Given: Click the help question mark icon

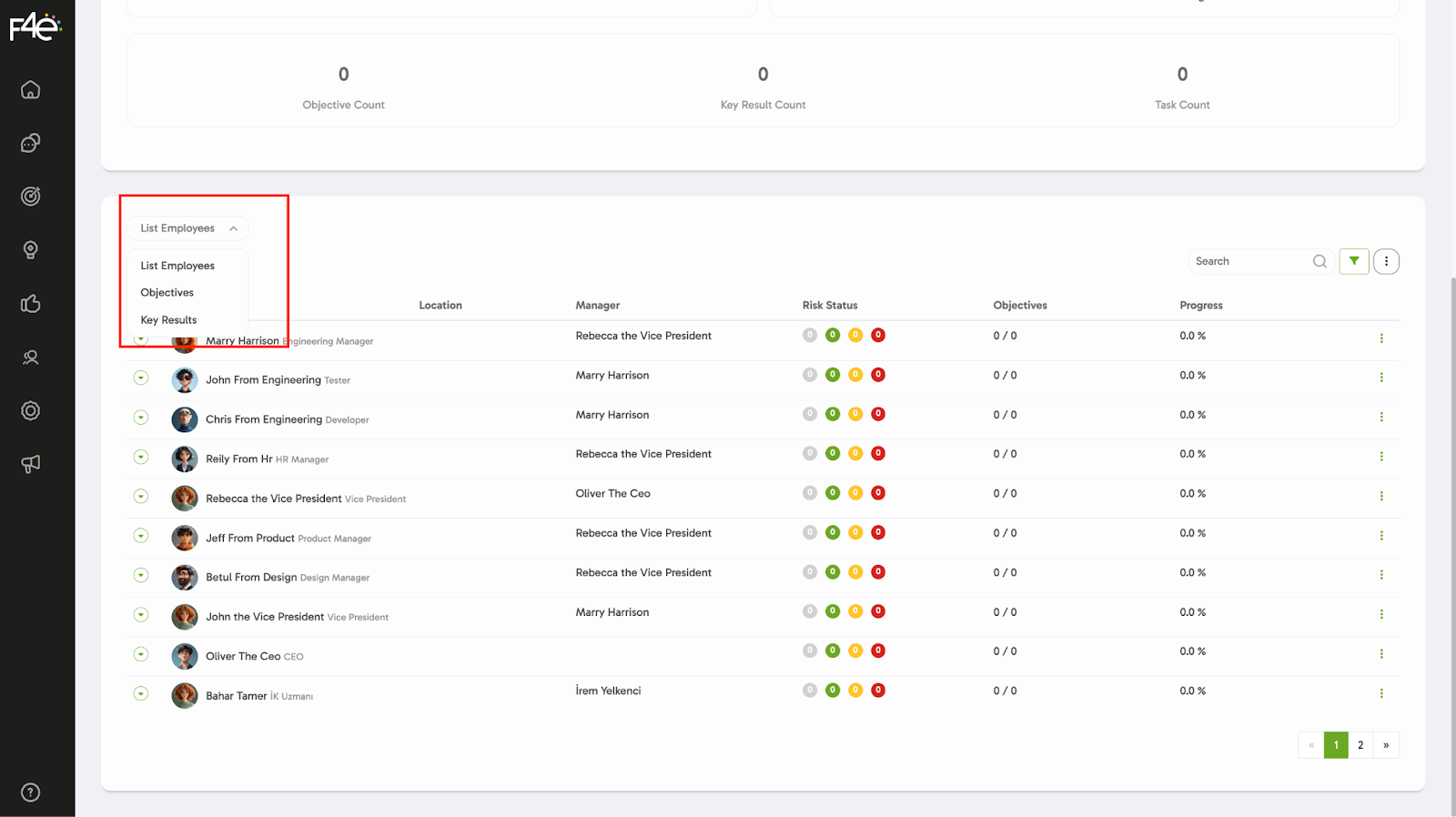Looking at the screenshot, I should pyautogui.click(x=31, y=792).
